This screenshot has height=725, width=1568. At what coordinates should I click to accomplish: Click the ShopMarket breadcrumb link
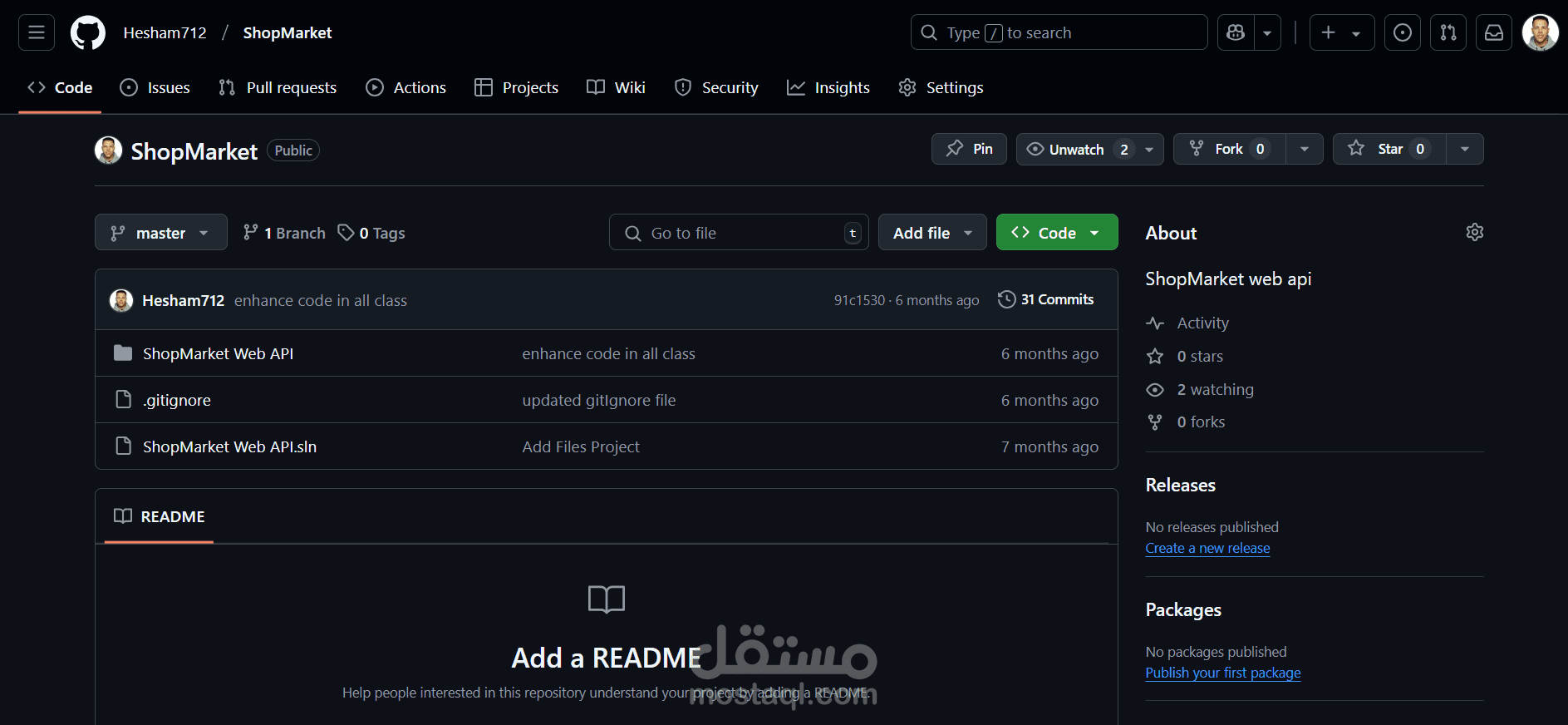coord(288,32)
